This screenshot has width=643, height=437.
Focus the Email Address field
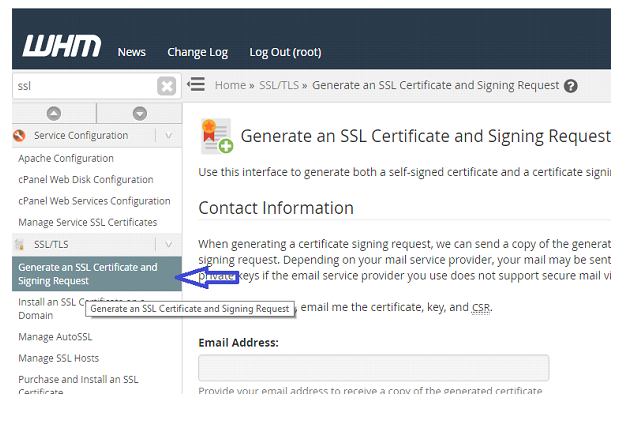point(374,368)
